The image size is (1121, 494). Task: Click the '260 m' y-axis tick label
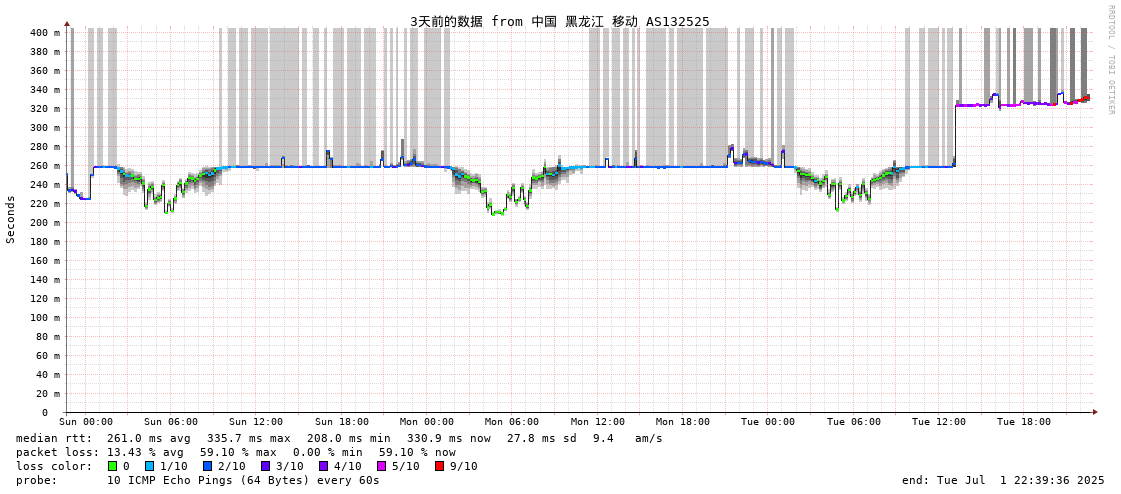point(45,165)
